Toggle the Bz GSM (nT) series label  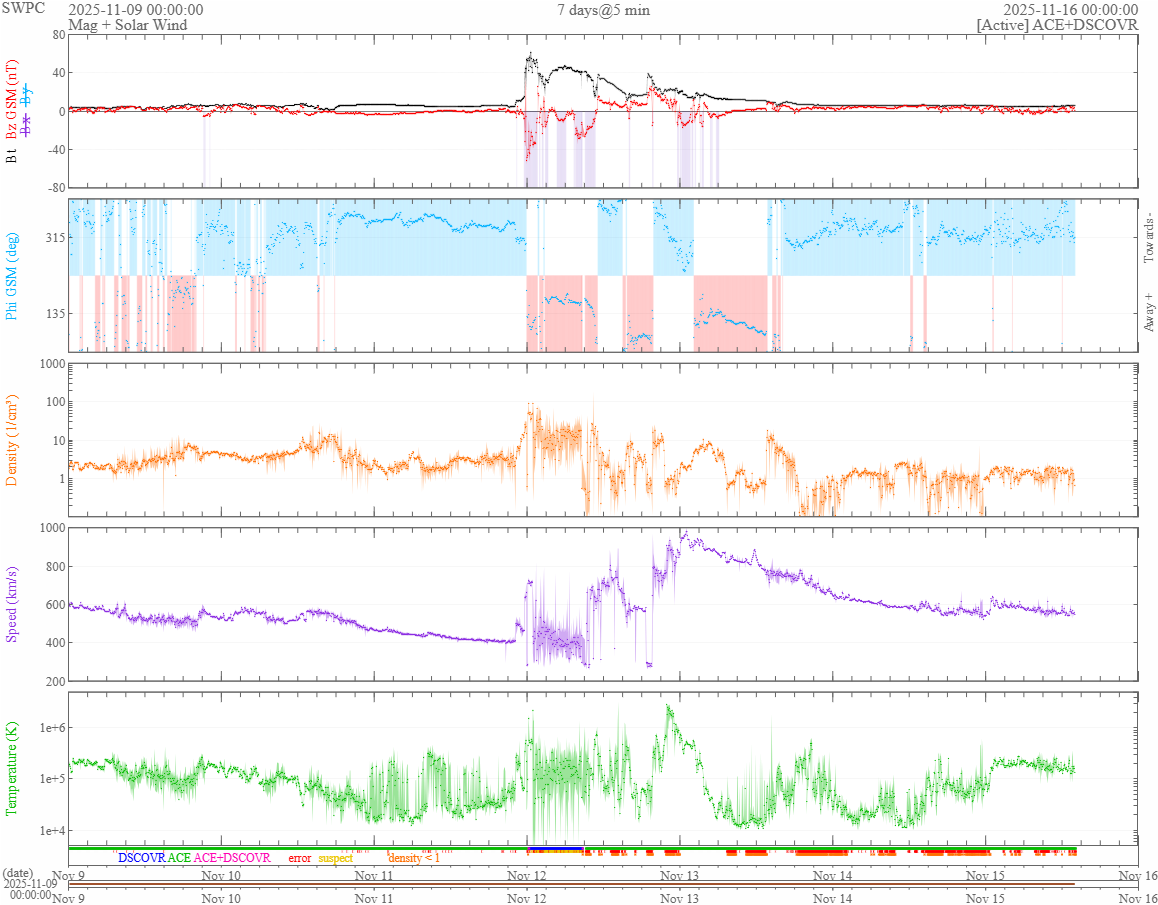pyautogui.click(x=13, y=101)
